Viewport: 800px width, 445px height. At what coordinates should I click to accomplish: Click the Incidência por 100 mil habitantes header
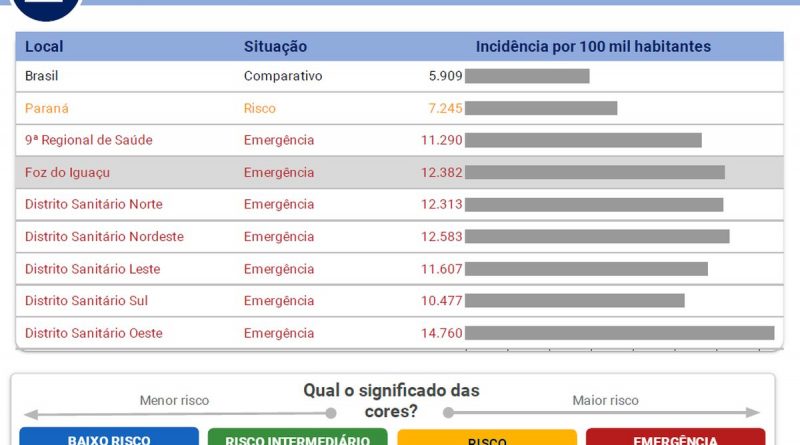coord(593,47)
